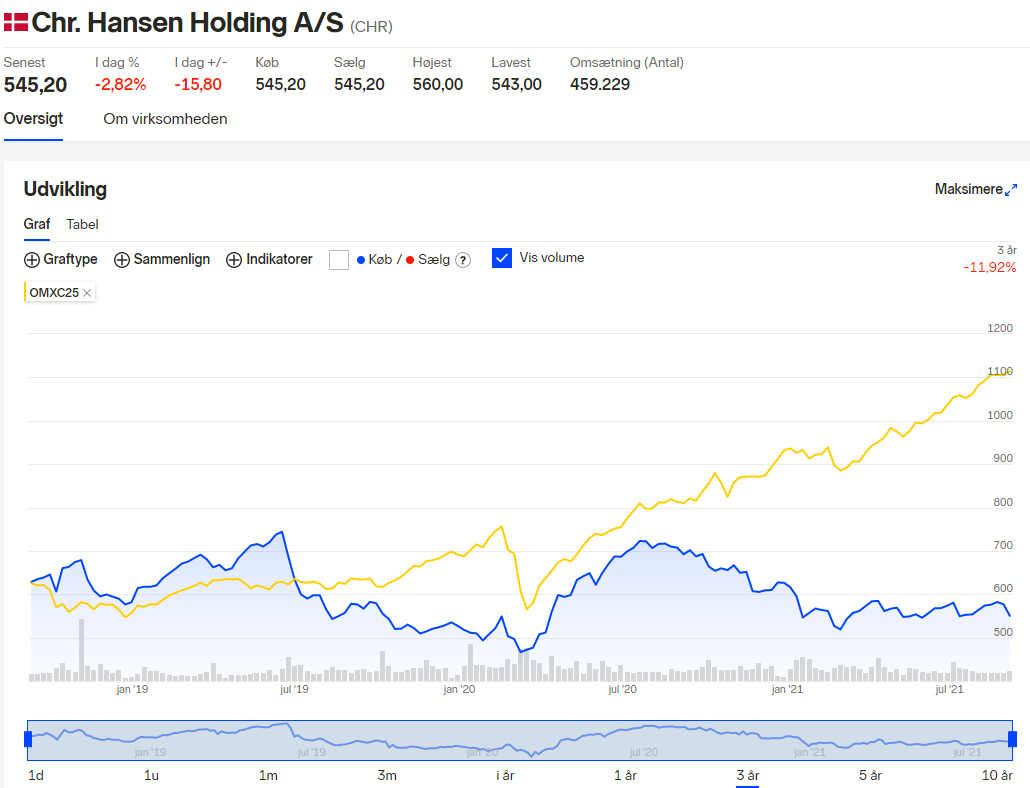Choose the 1m time range
Viewport: 1030px width, 788px height.
[x=268, y=776]
